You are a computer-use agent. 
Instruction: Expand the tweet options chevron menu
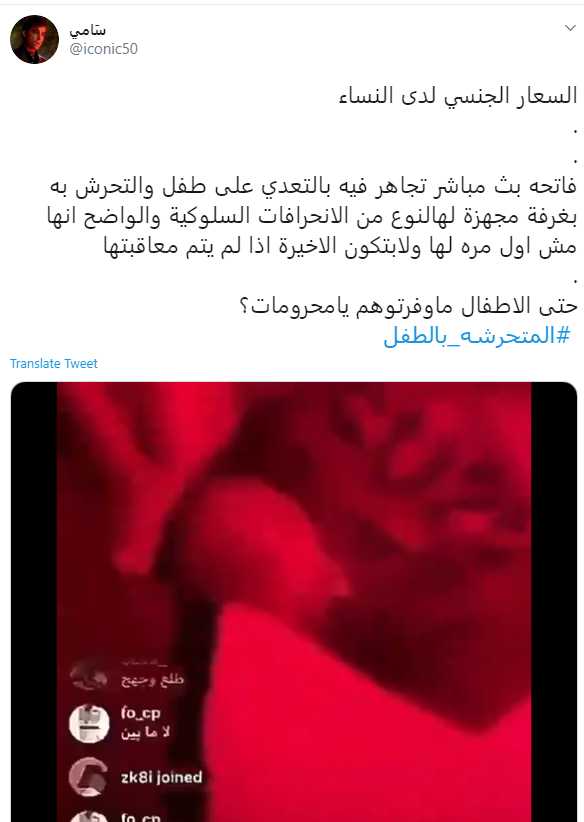(570, 28)
